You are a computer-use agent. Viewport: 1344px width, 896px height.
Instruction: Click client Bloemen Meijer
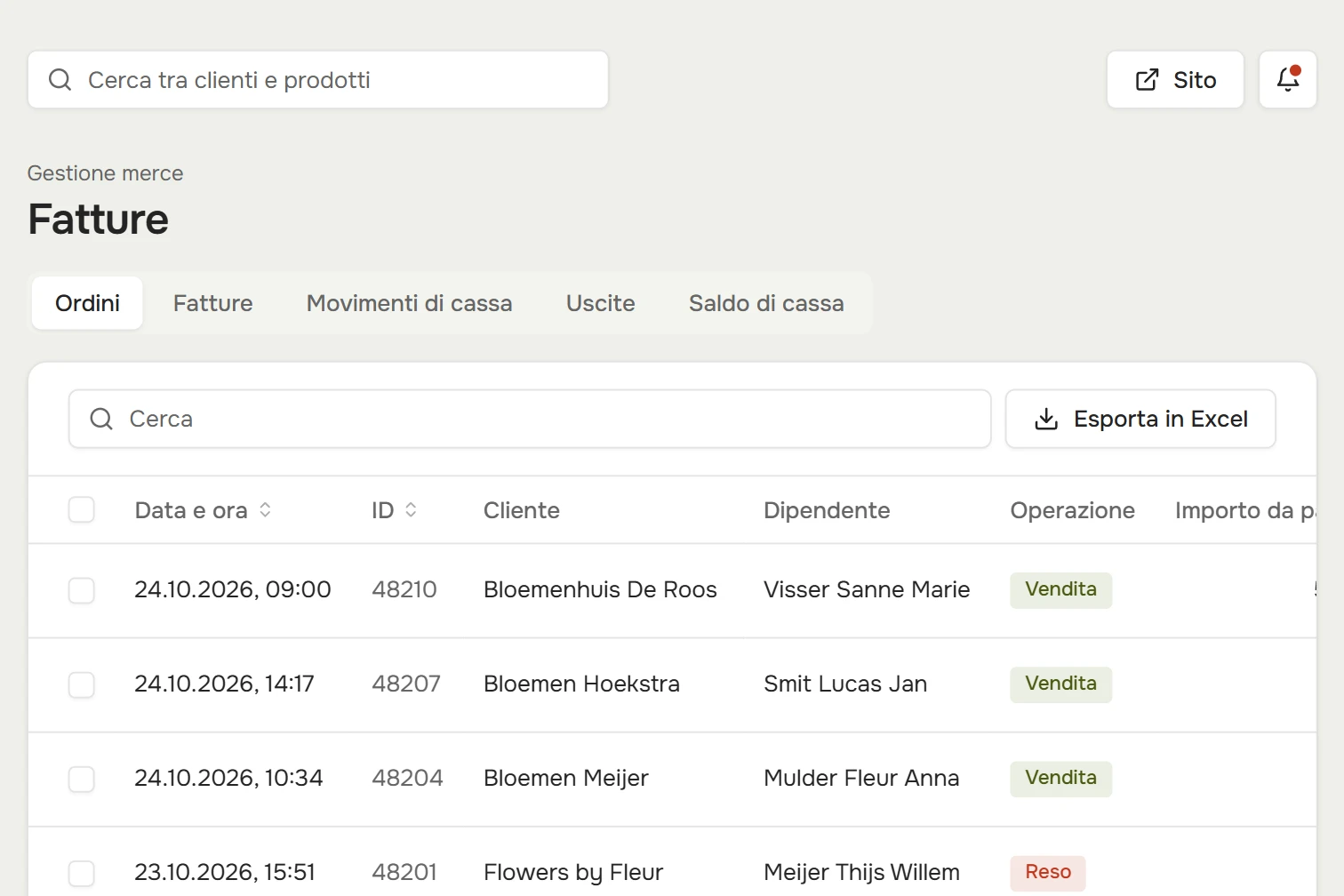tap(566, 778)
